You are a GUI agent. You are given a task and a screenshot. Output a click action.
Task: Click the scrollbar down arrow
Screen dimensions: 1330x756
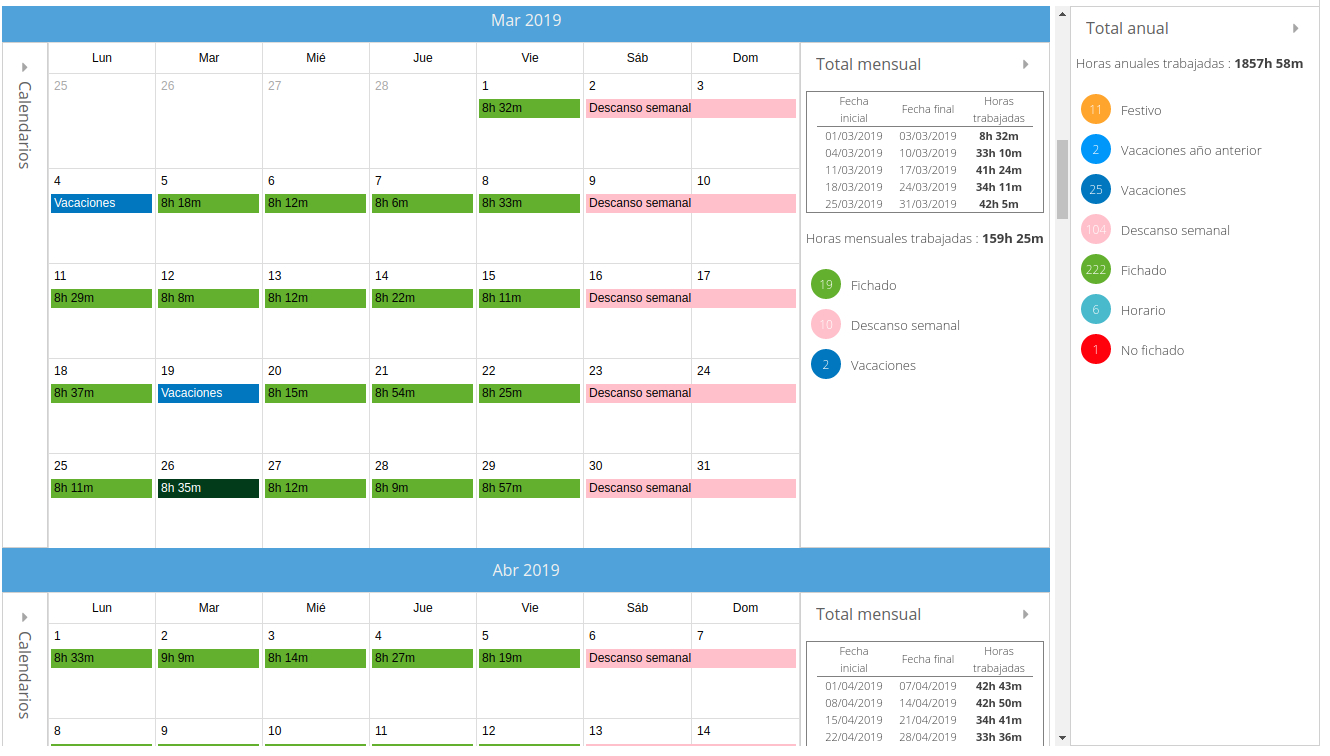click(1062, 738)
